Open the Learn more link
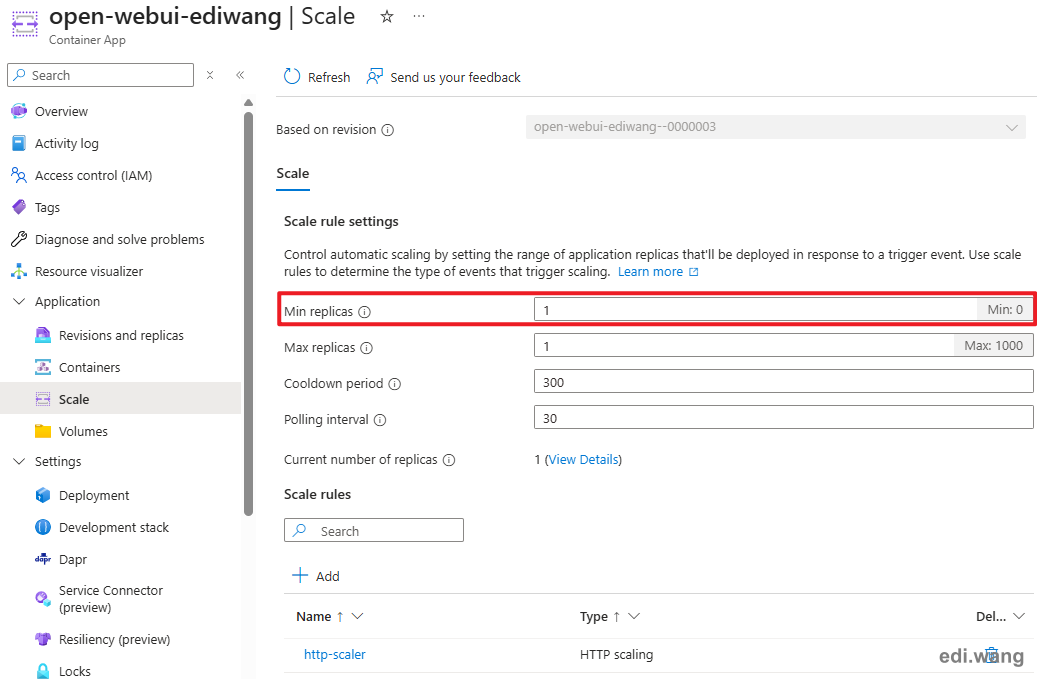This screenshot has height=679, width=1037. coord(658,272)
